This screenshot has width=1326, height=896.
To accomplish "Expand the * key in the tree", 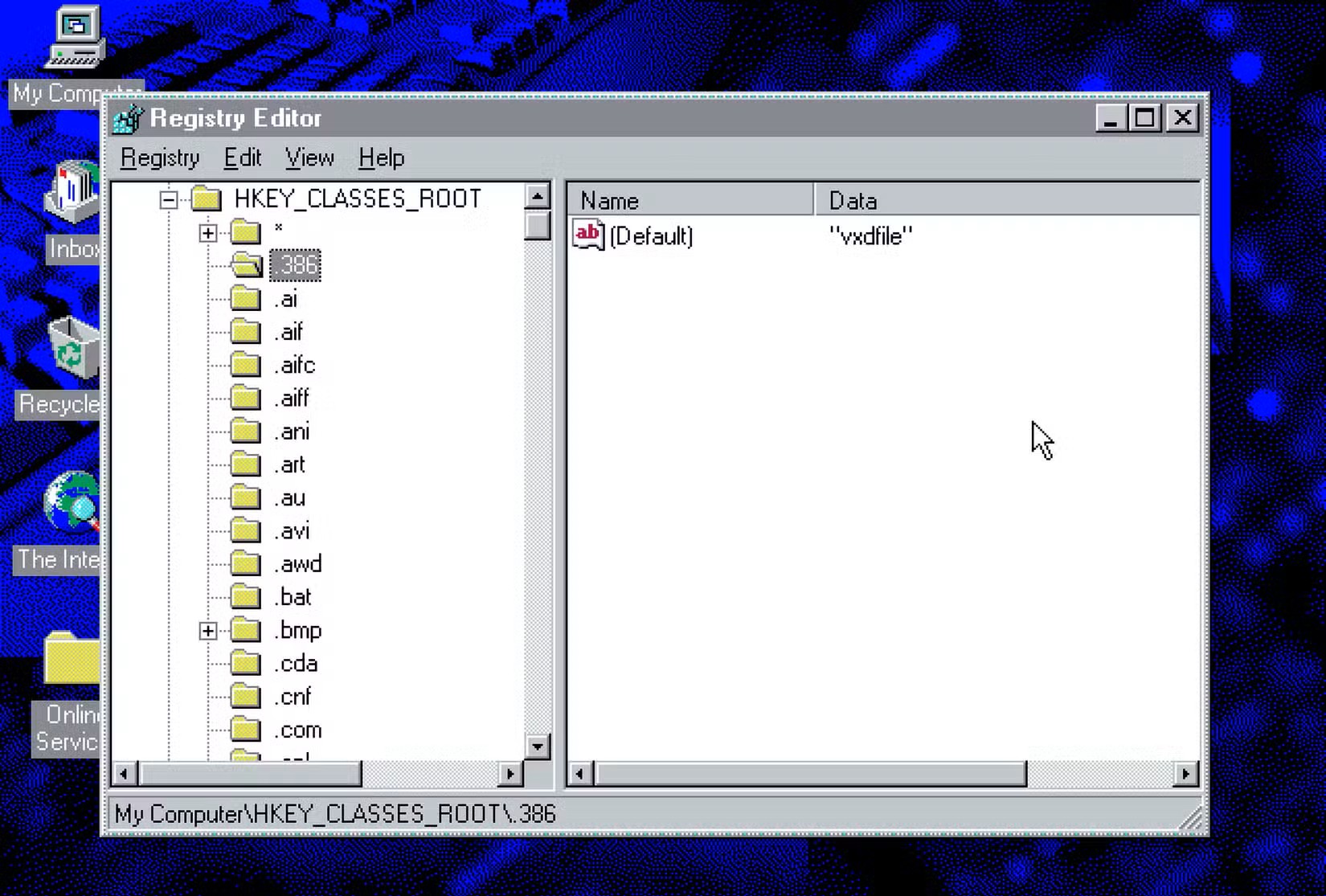I will pyautogui.click(x=207, y=231).
